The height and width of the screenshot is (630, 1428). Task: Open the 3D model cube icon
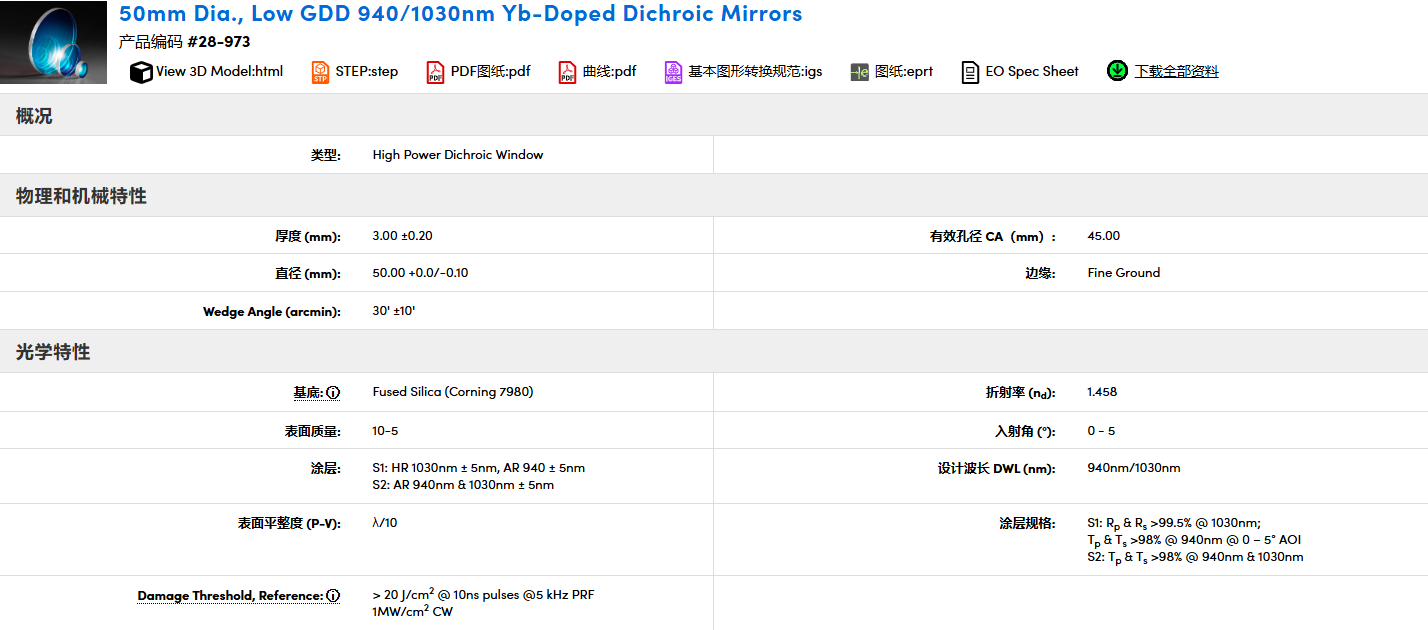pos(141,72)
